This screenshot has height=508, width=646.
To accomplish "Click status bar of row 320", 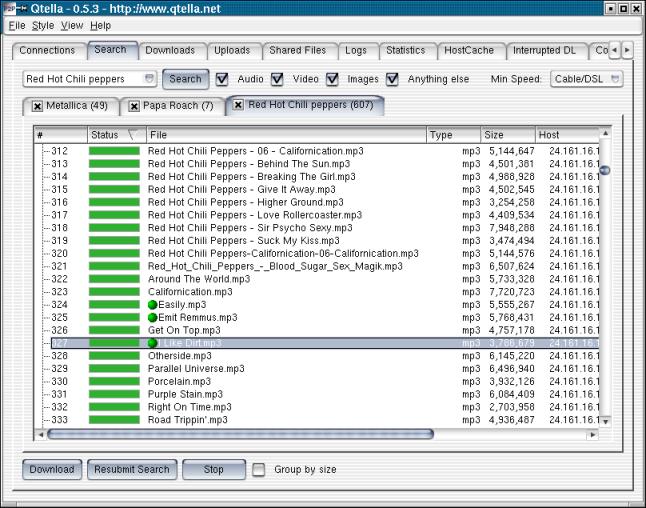I will click(114, 253).
